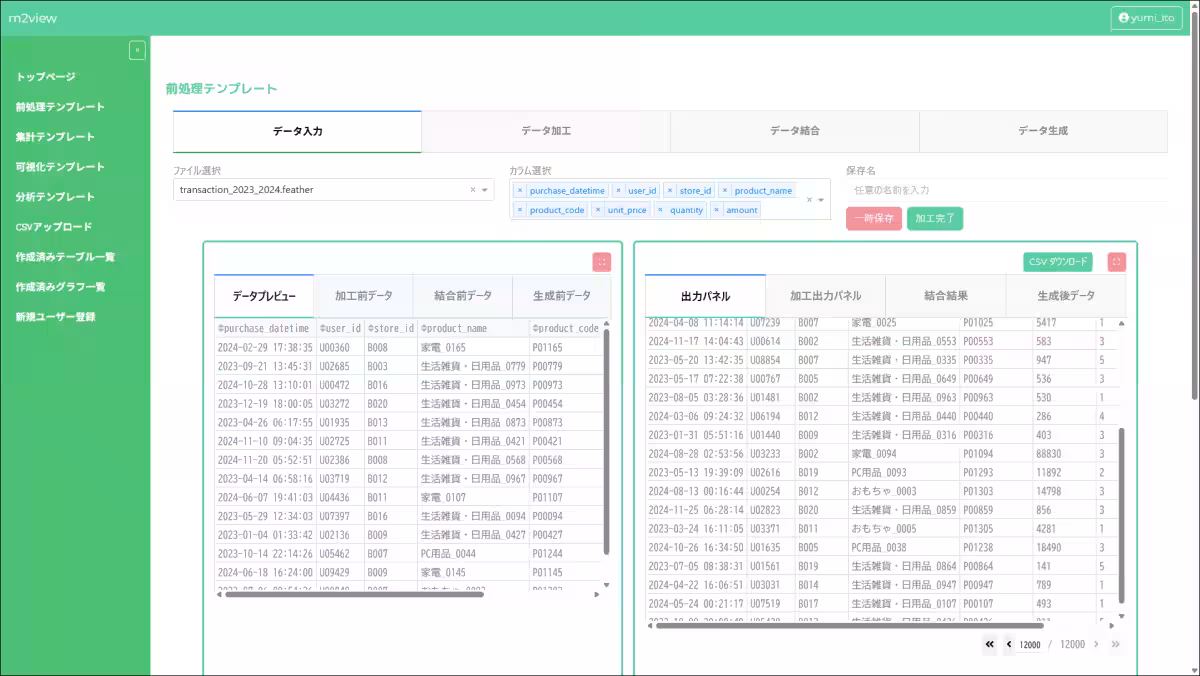Open the ファイル選択 dropdown arrow
The height and width of the screenshot is (676, 1200).
coord(485,190)
